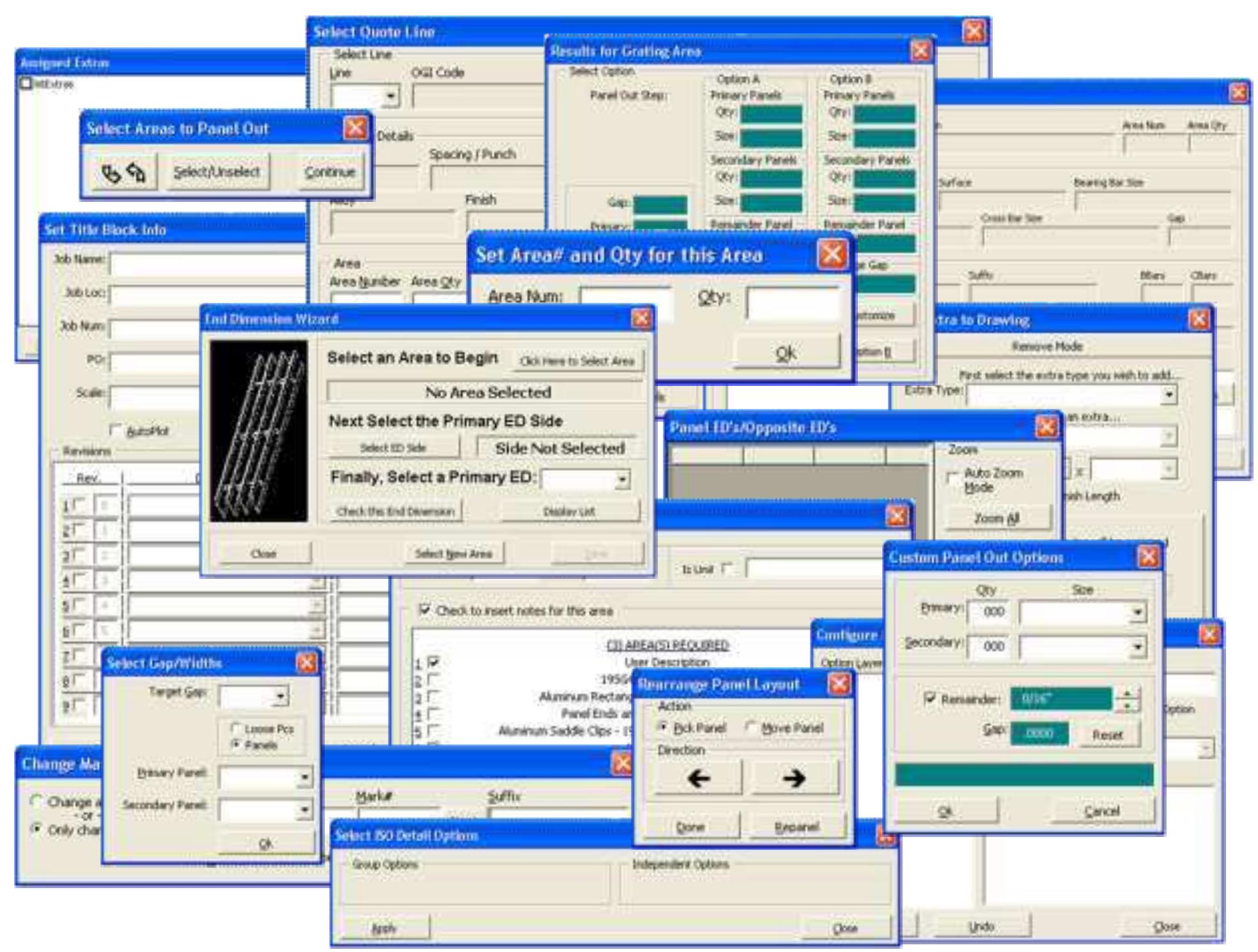Open the Extra Type dropdown in Extra to Drawing
Screen dimensions: 1258x952
tap(1169, 395)
